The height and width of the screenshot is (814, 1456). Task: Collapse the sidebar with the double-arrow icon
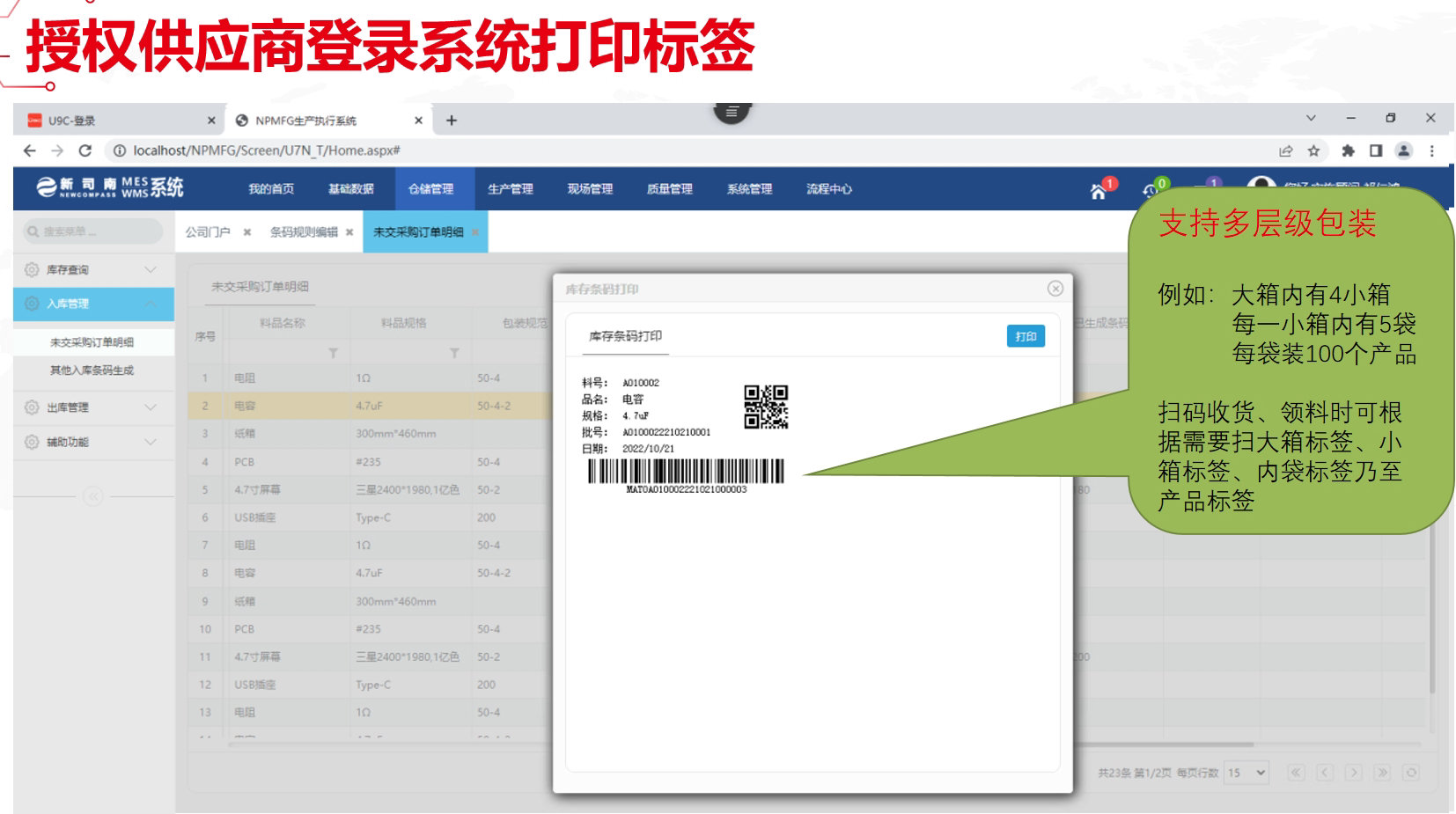(92, 496)
